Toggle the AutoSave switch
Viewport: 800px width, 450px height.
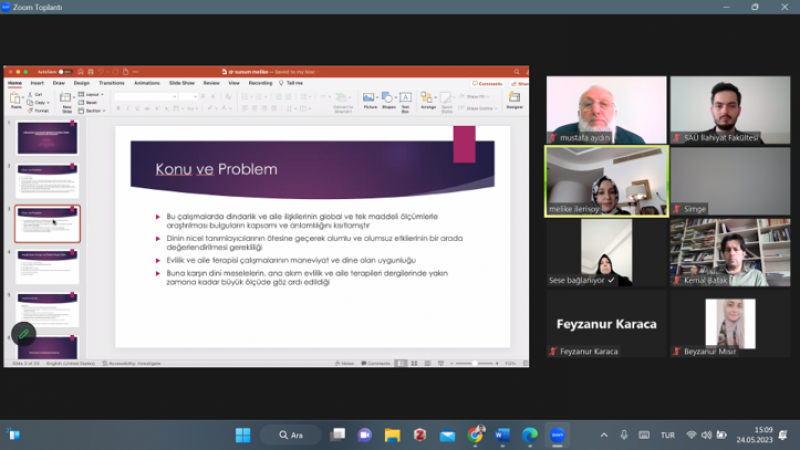pos(64,71)
